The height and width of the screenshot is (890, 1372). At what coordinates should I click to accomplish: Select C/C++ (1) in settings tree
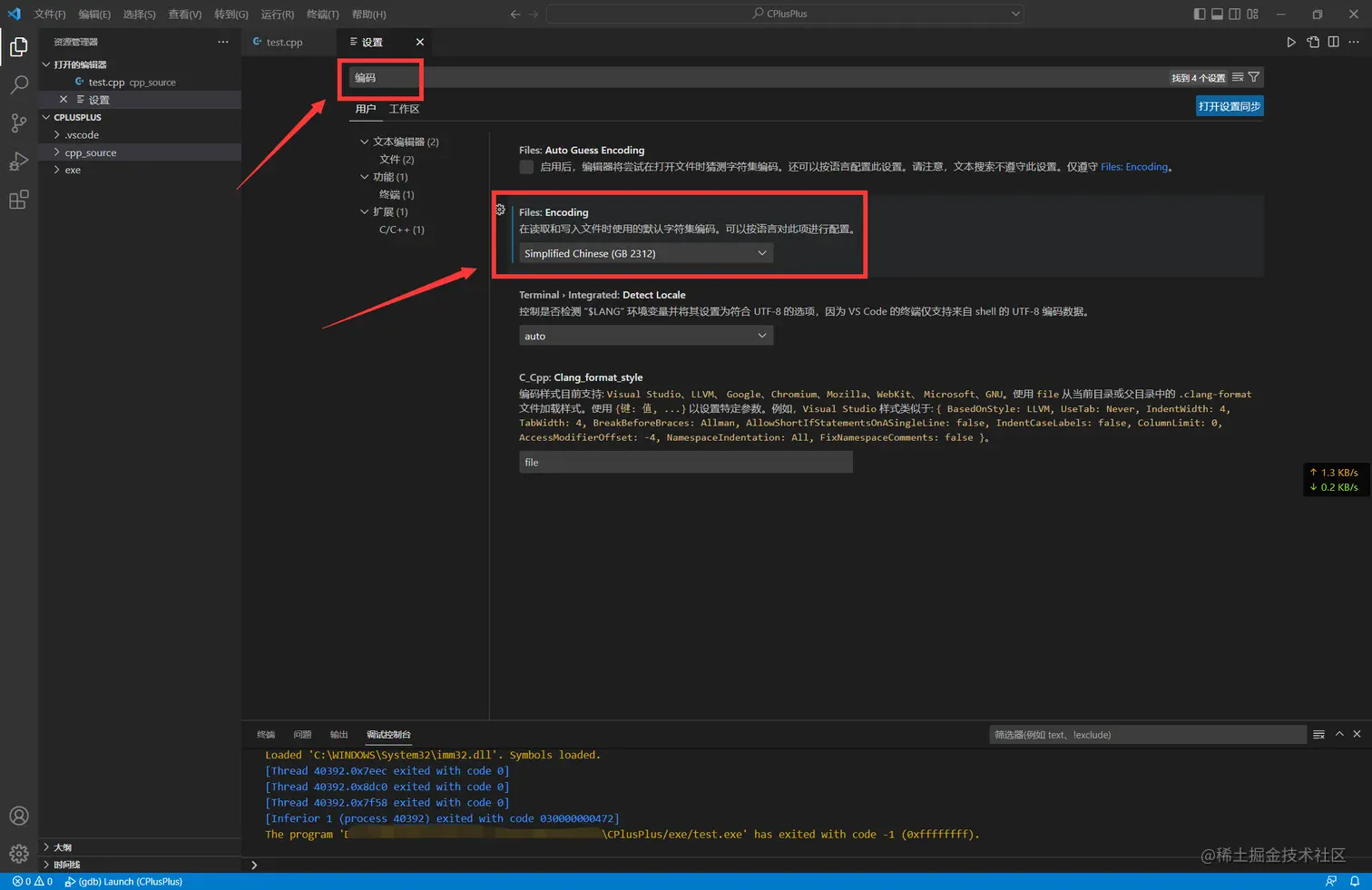click(402, 230)
